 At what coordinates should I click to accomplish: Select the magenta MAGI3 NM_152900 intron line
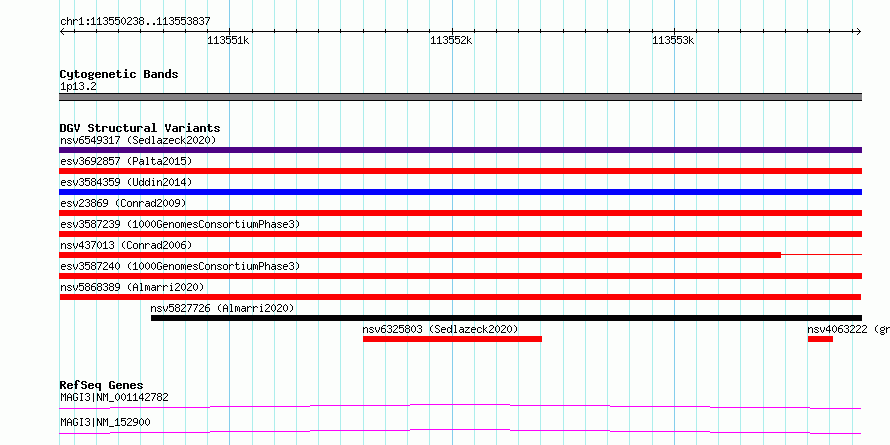tap(460, 431)
